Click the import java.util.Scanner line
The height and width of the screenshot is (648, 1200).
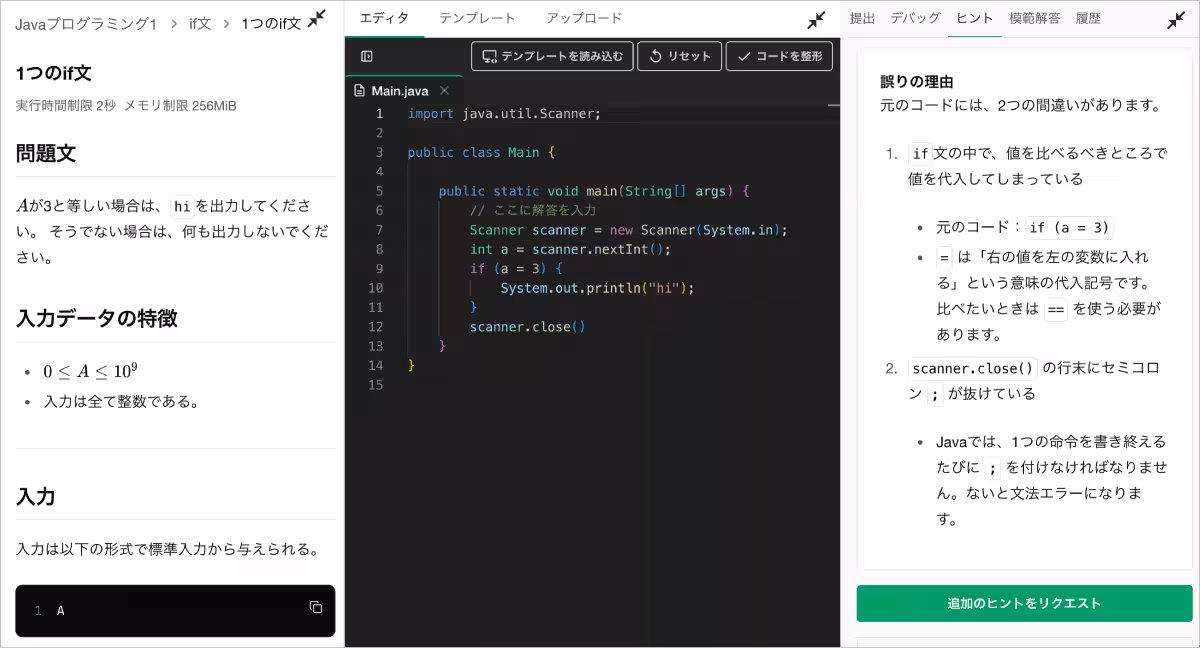504,113
